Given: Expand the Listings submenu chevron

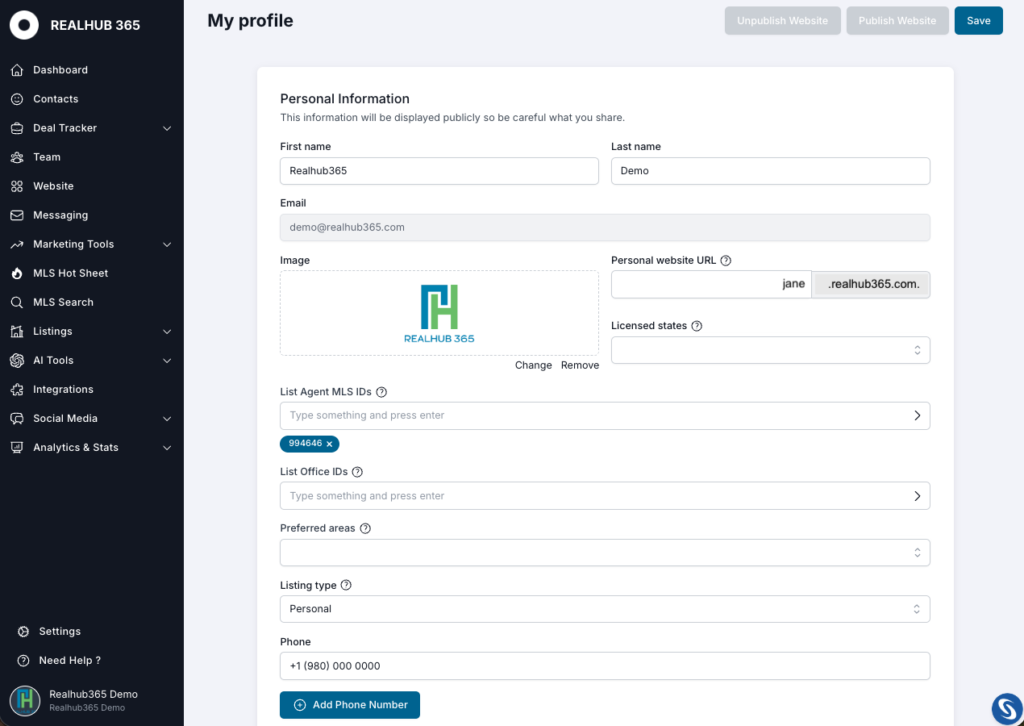Looking at the screenshot, I should coord(167,332).
